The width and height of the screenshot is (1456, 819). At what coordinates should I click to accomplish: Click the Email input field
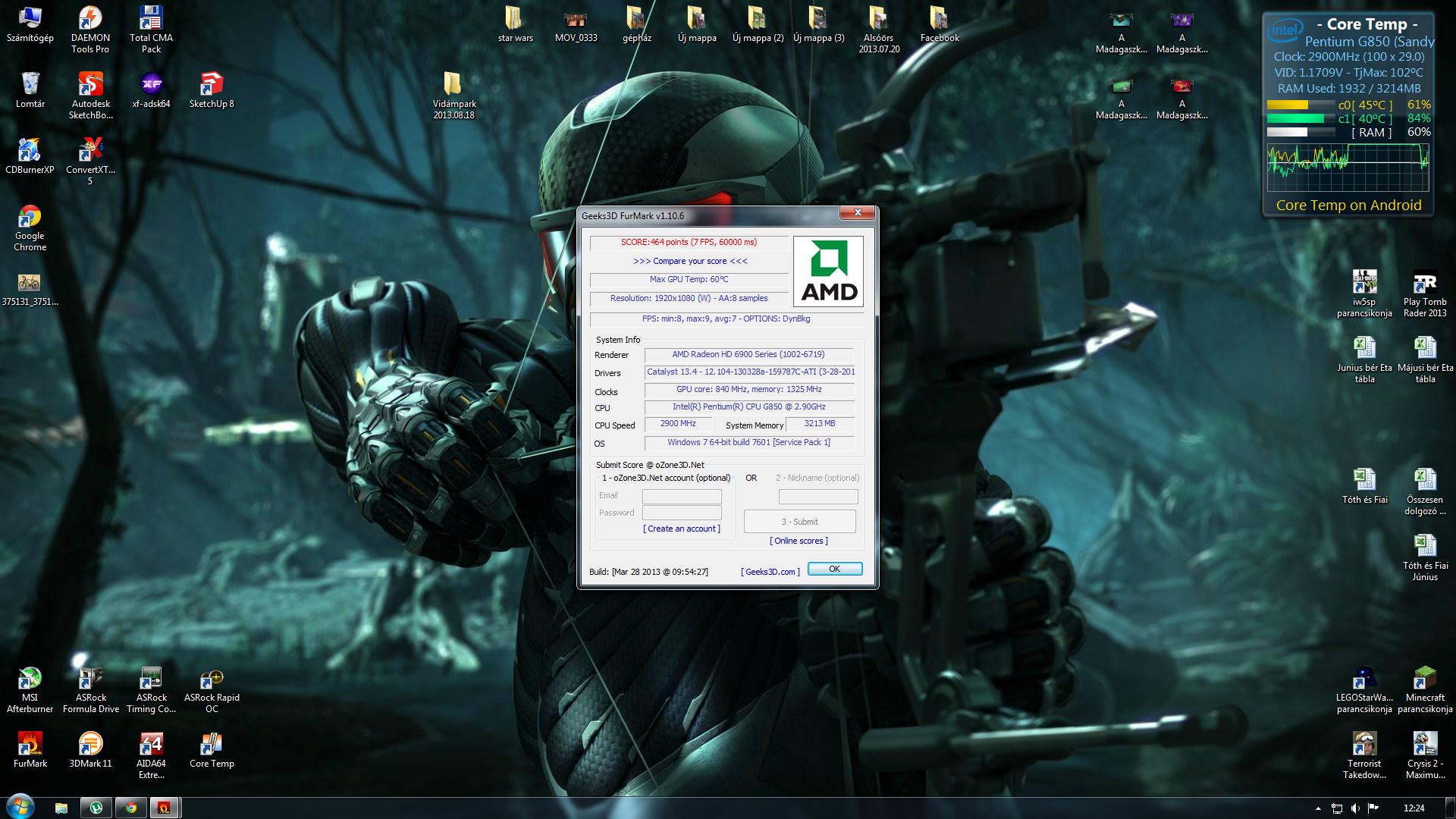pos(681,496)
